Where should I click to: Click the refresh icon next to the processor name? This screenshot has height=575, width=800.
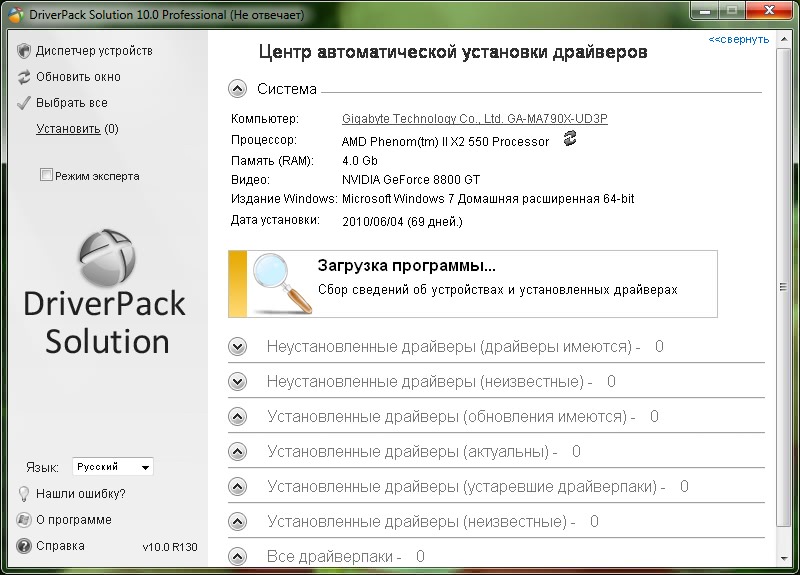[570, 138]
